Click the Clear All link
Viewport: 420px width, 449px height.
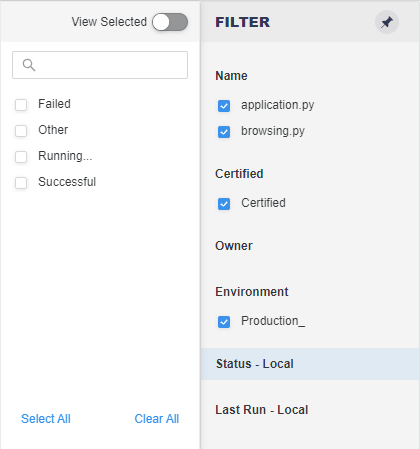157,419
